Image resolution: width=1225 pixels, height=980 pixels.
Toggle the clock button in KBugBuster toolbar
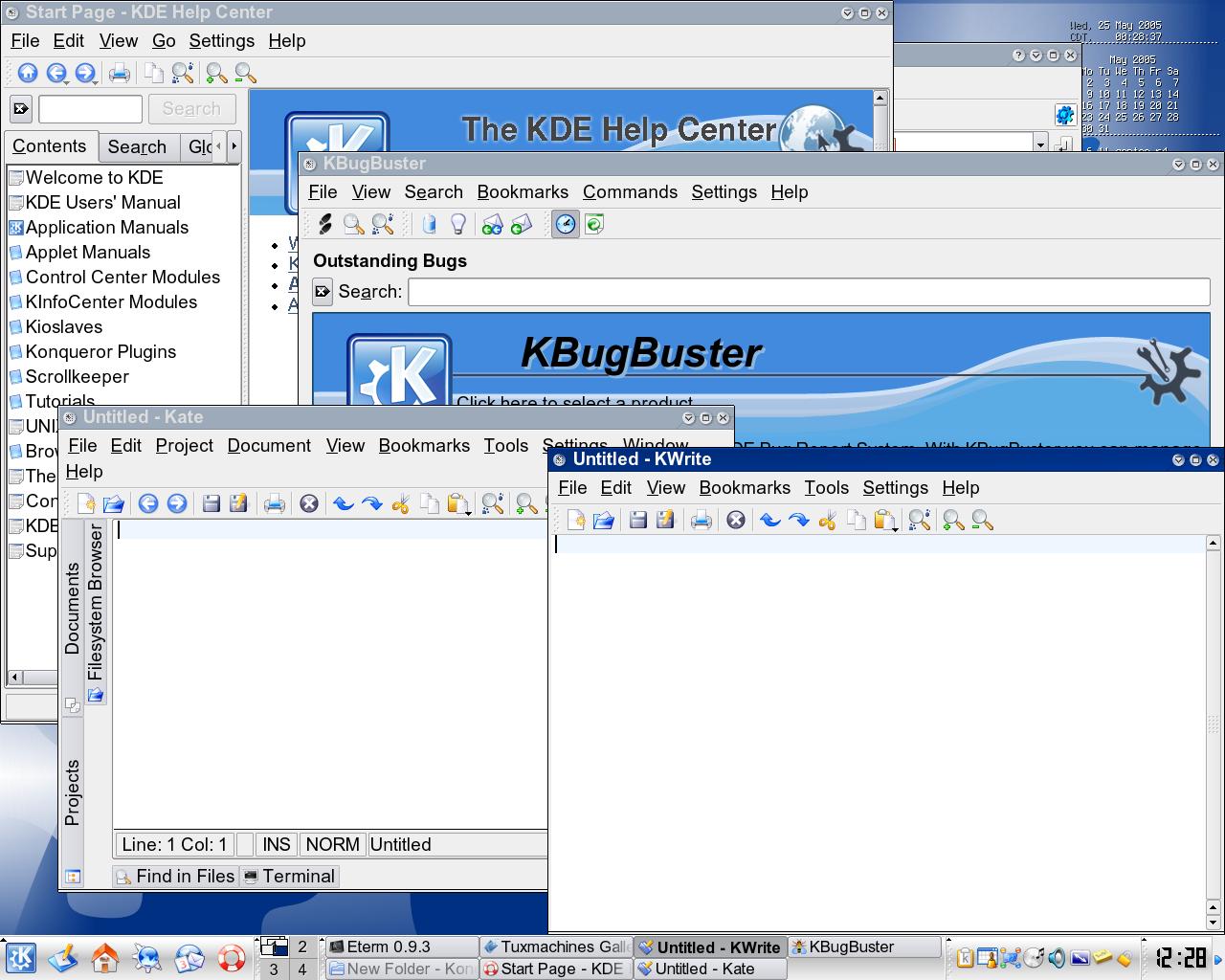click(566, 224)
